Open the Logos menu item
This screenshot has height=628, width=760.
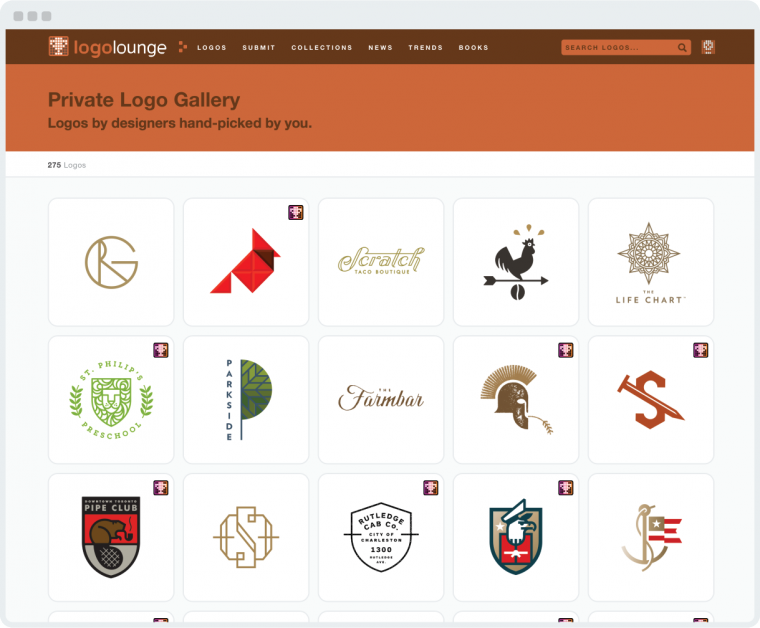pyautogui.click(x=212, y=48)
